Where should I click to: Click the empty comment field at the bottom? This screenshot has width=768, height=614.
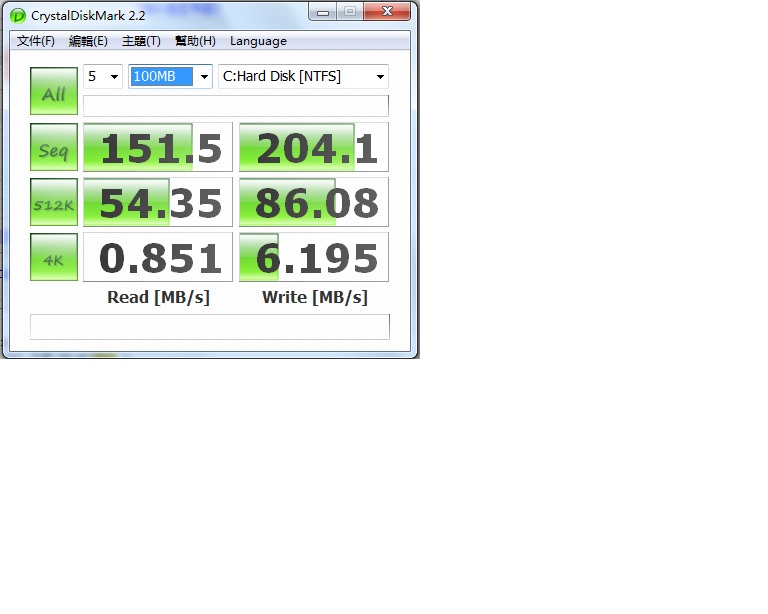(210, 327)
